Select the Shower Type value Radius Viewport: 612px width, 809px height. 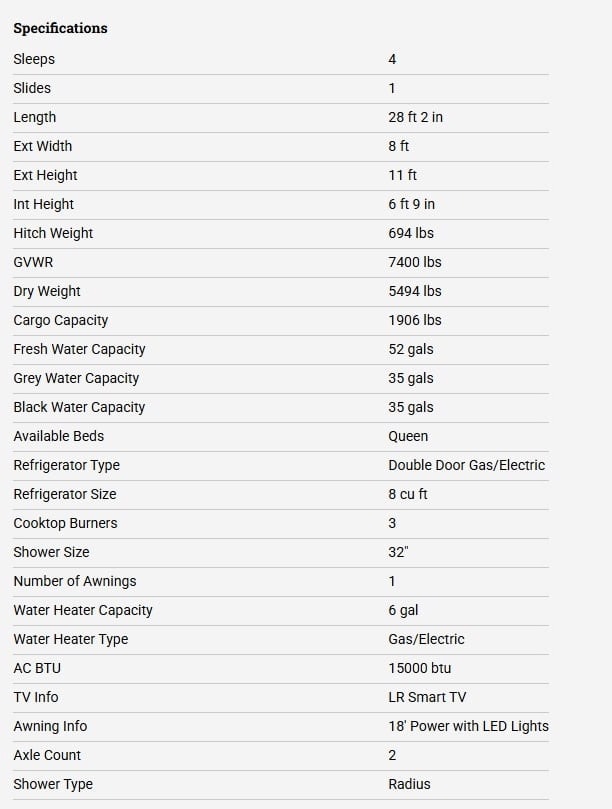pos(409,784)
